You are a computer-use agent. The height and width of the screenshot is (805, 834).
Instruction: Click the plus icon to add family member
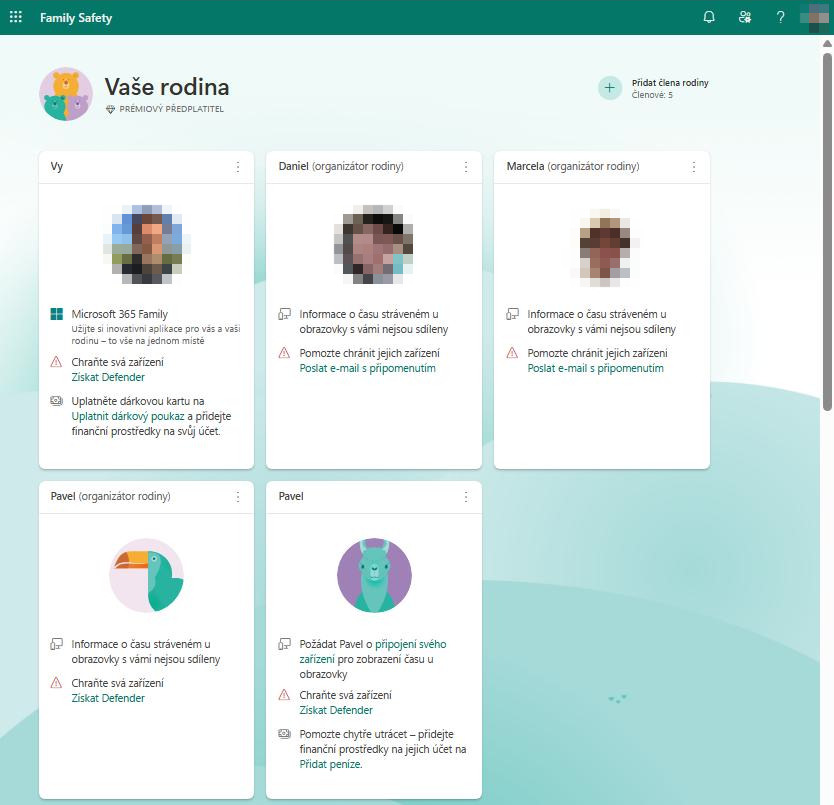(610, 88)
